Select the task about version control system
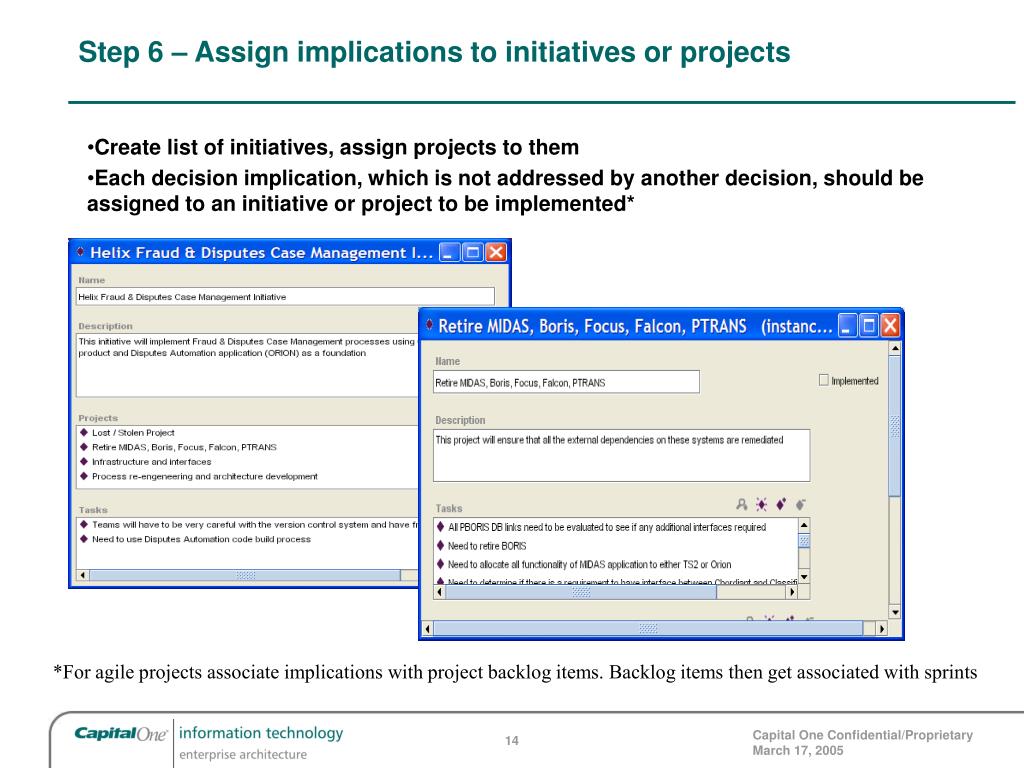1024x768 pixels. point(249,524)
